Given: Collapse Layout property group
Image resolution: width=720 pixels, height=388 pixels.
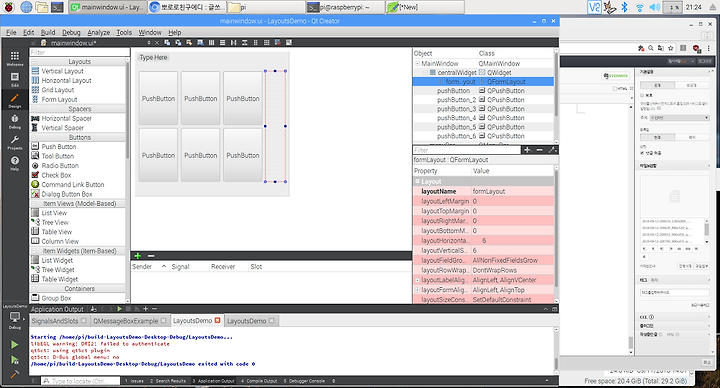Looking at the screenshot, I should pos(417,181).
